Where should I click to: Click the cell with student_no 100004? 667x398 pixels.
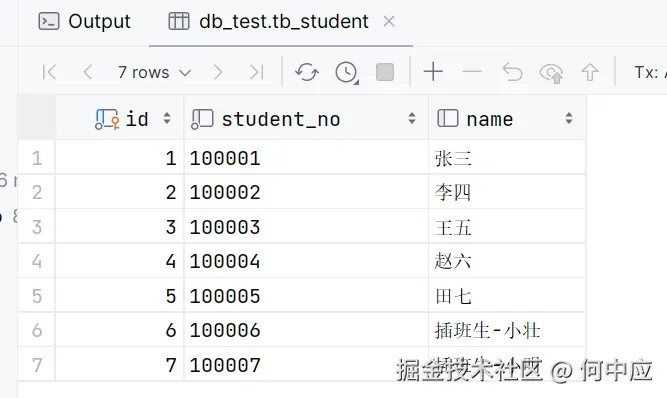[x=306, y=261]
